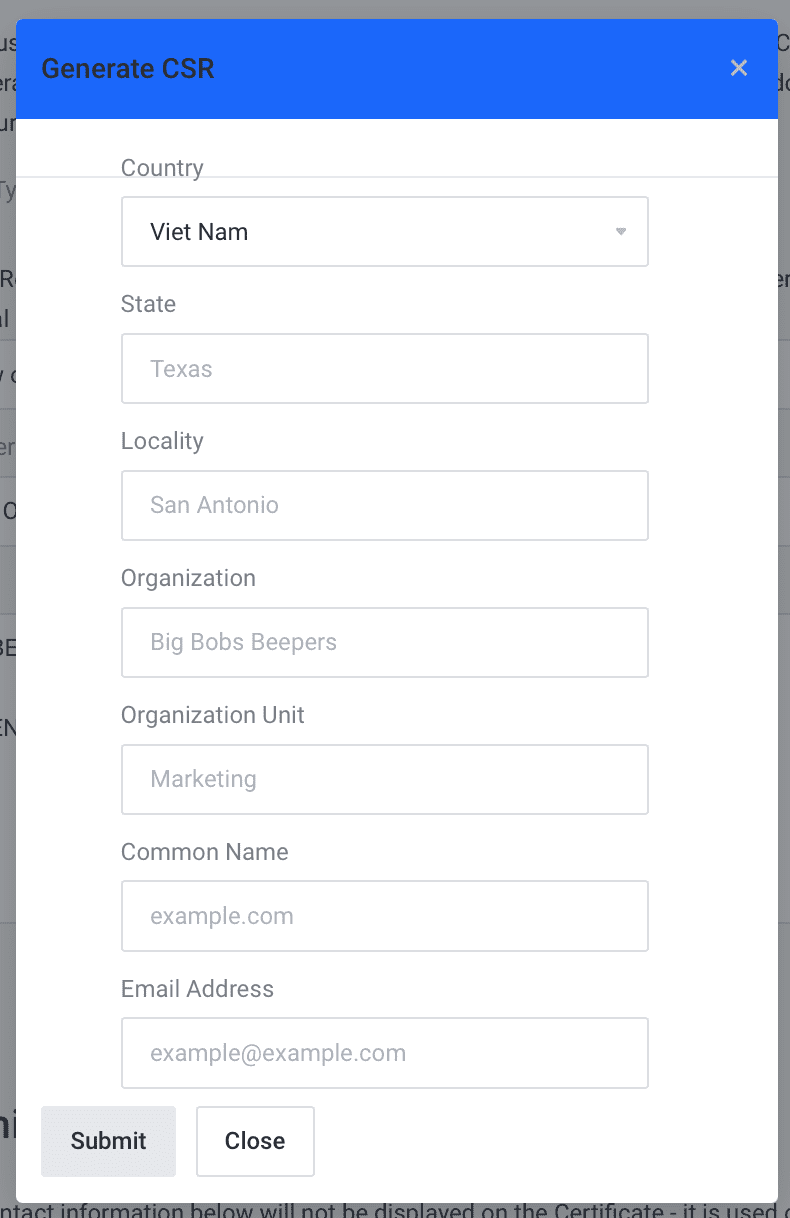This screenshot has width=790, height=1218.
Task: Focus the State field with Texas placeholder
Action: pos(384,369)
